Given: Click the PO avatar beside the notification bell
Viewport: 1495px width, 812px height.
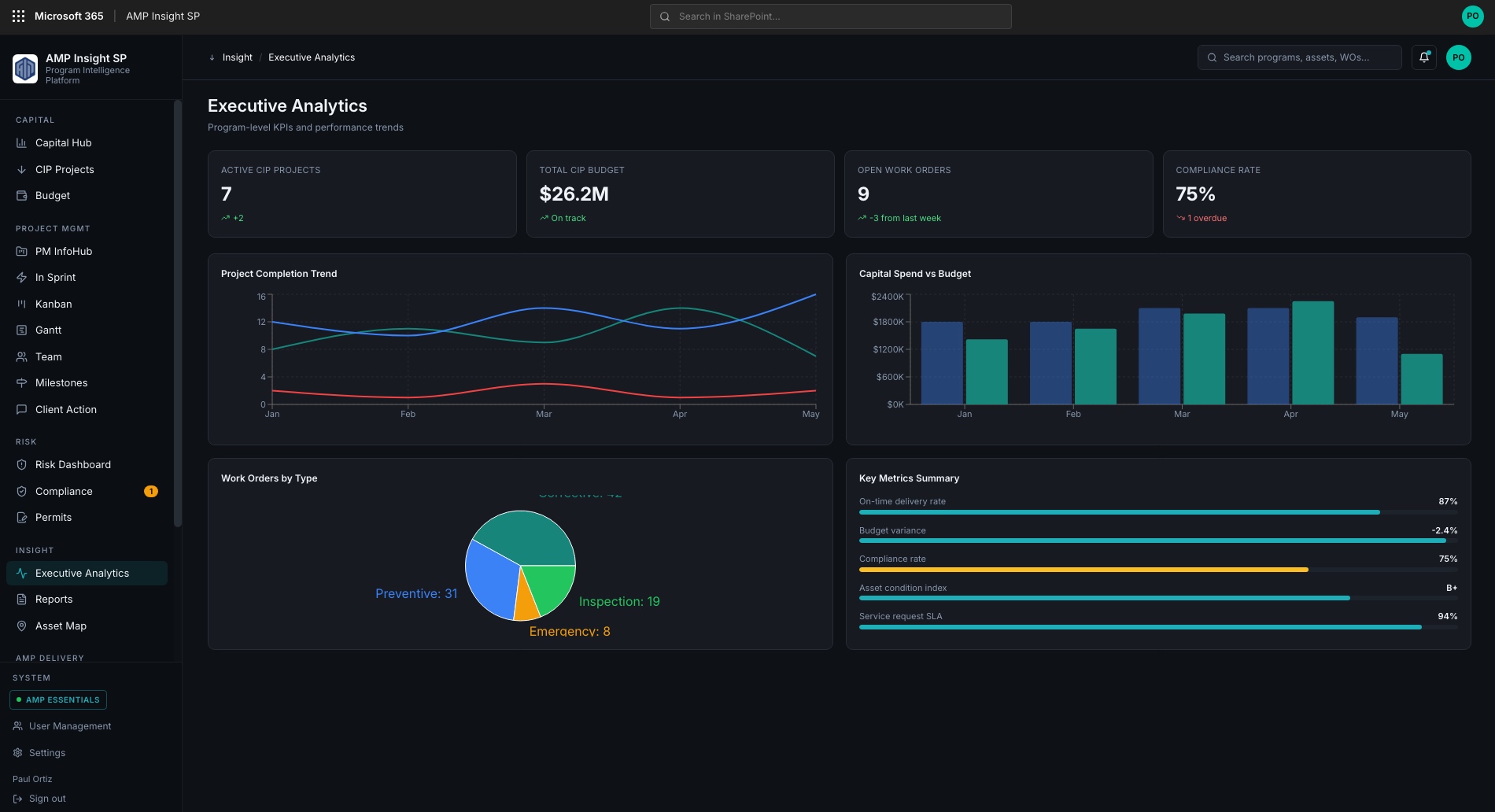Looking at the screenshot, I should [1459, 57].
